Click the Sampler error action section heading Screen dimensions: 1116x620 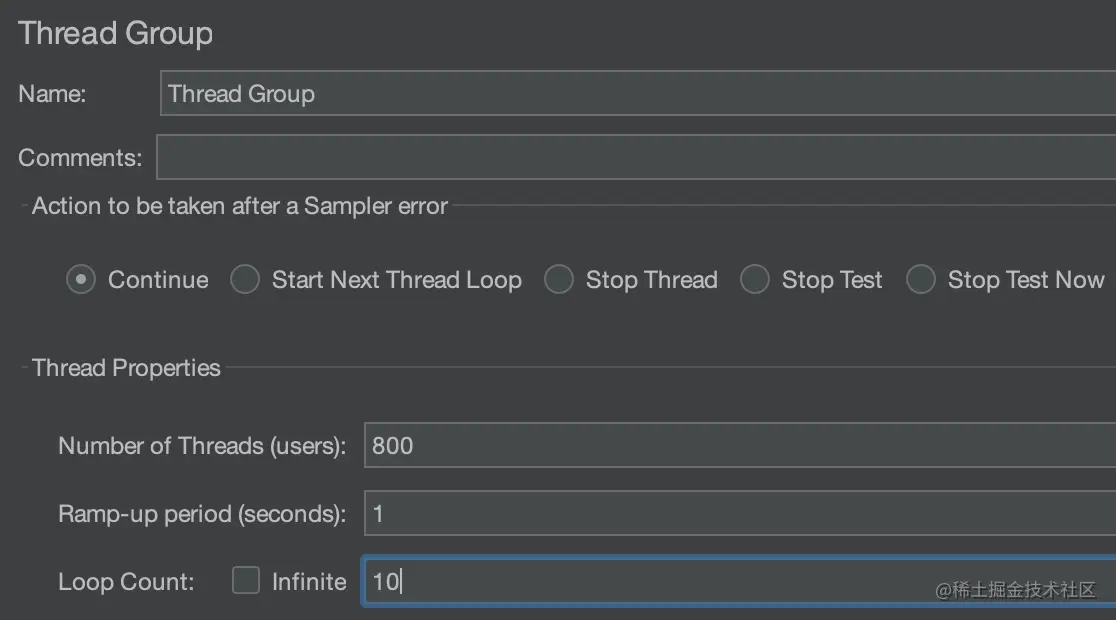(240, 206)
